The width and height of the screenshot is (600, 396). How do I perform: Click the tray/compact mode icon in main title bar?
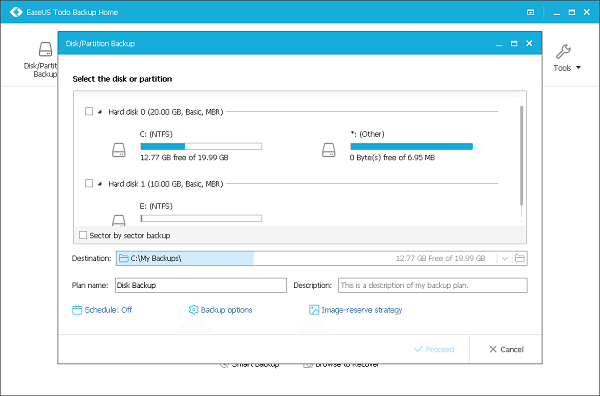point(530,12)
